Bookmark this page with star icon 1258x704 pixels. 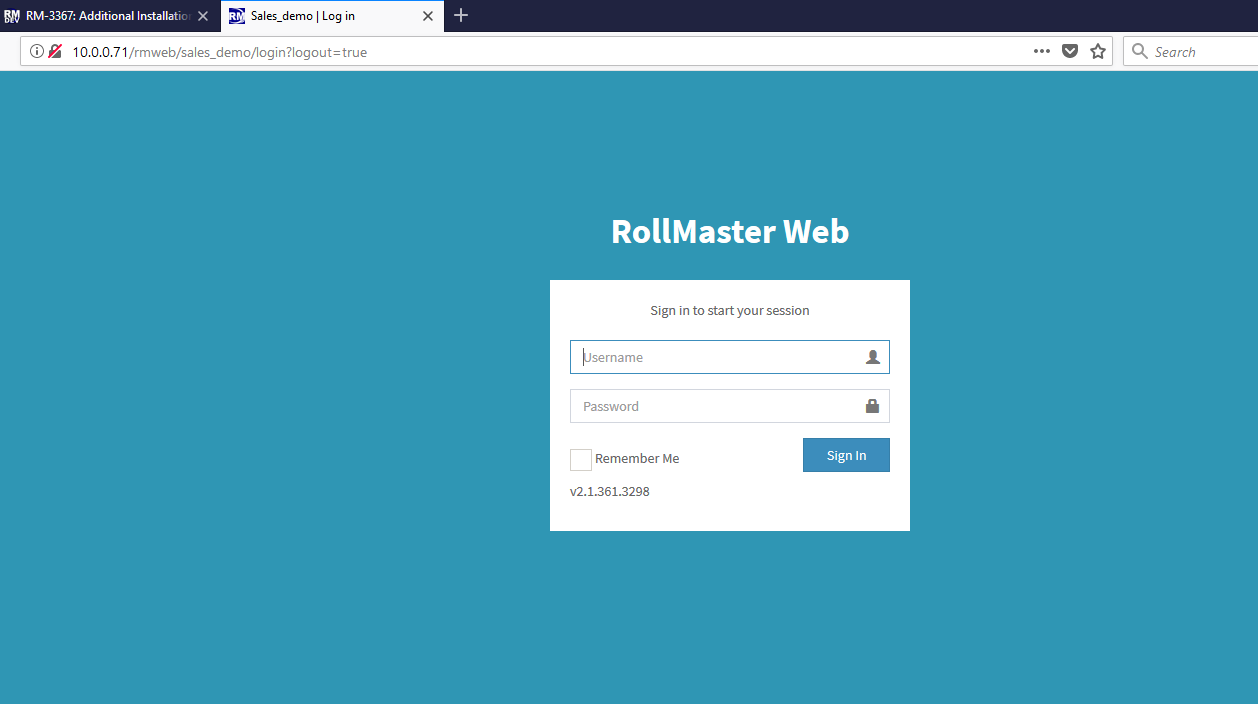pyautogui.click(x=1098, y=52)
